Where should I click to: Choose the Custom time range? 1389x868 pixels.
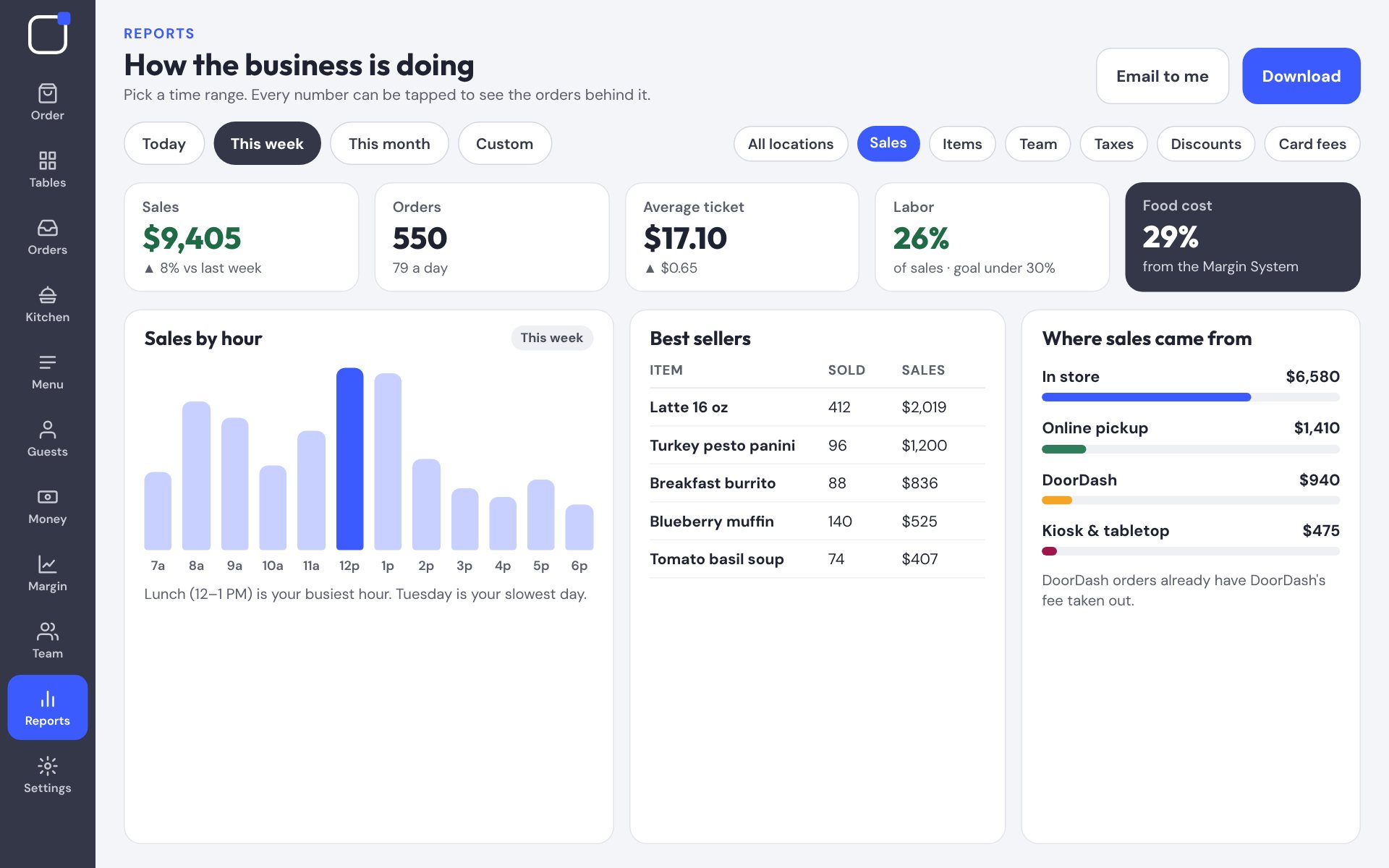(504, 143)
